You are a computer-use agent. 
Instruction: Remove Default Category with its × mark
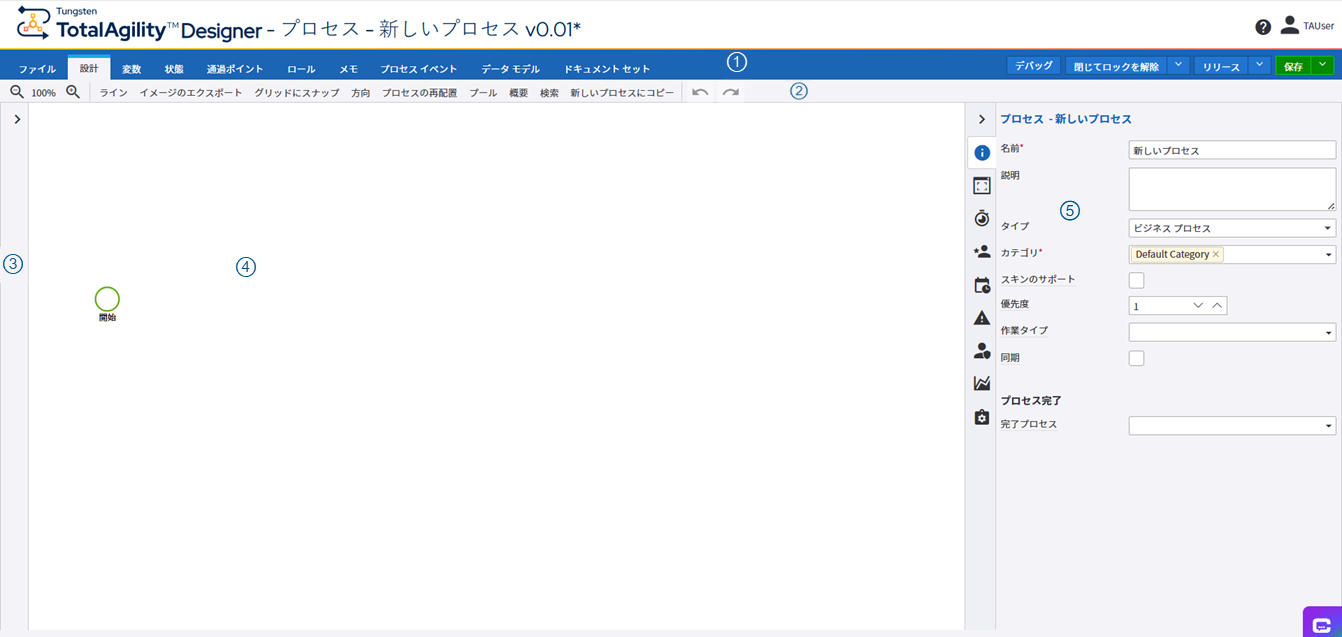(x=1215, y=254)
